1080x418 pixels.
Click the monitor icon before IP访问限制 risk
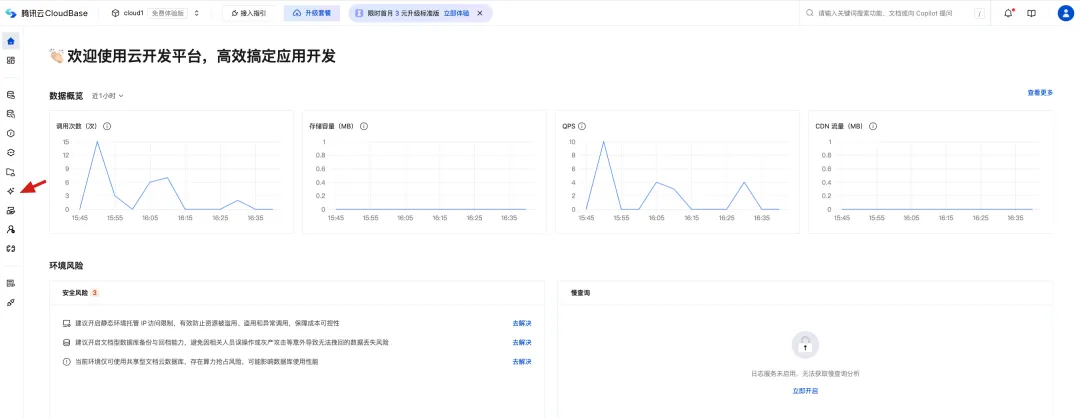pos(67,323)
